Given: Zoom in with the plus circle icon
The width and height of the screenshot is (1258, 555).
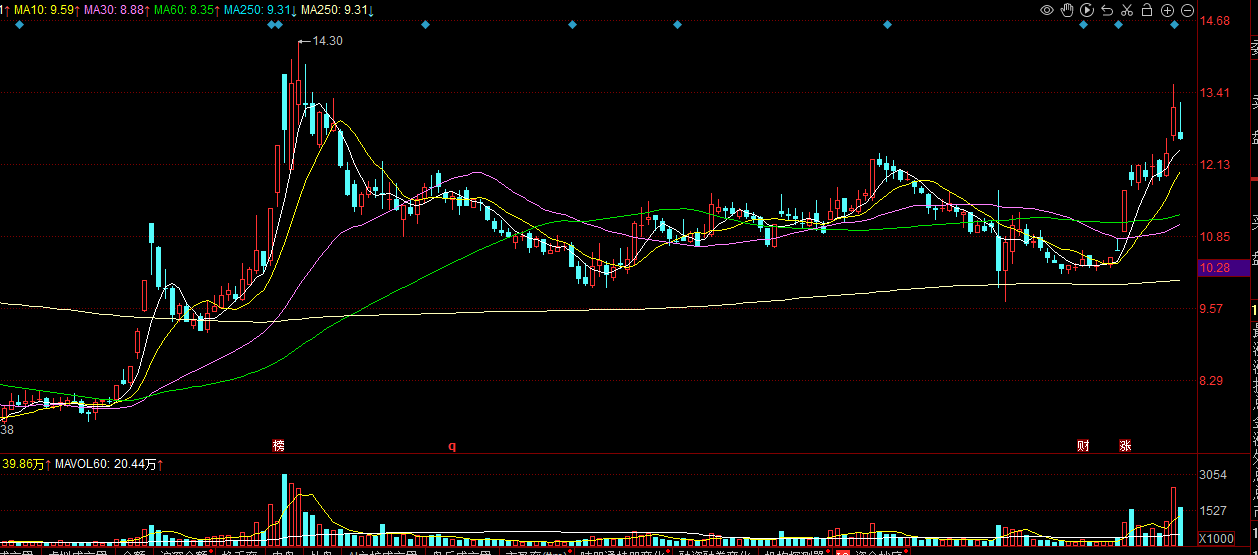Looking at the screenshot, I should coord(1167,10).
